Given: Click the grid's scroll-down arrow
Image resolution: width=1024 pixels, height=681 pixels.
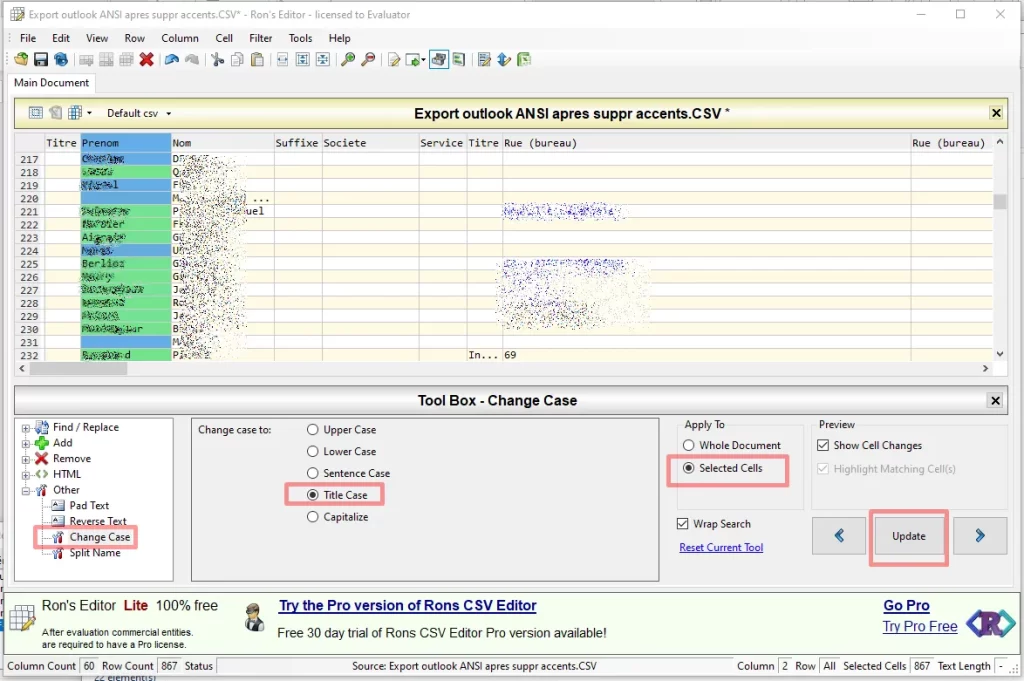Looking at the screenshot, I should pyautogui.click(x=1000, y=354).
